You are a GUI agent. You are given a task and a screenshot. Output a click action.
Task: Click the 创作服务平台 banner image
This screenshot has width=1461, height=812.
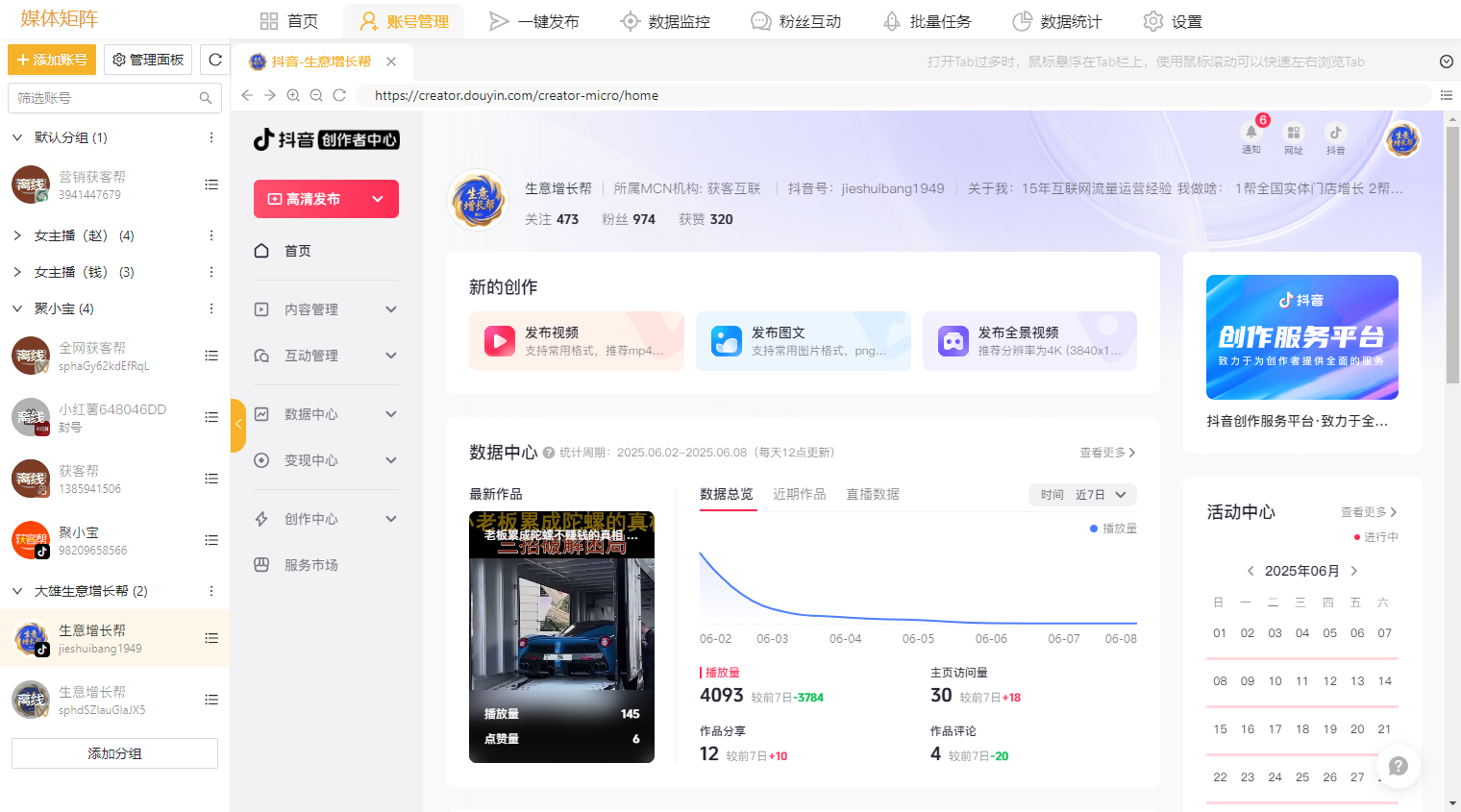1302,337
